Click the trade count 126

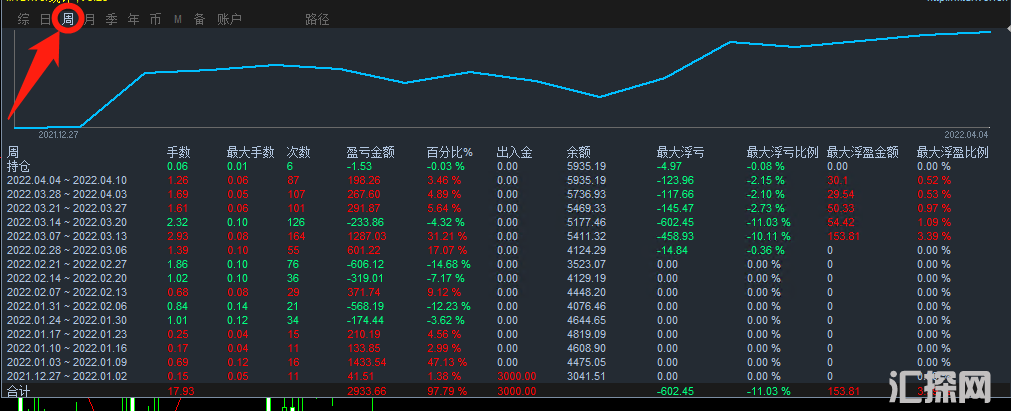297,222
